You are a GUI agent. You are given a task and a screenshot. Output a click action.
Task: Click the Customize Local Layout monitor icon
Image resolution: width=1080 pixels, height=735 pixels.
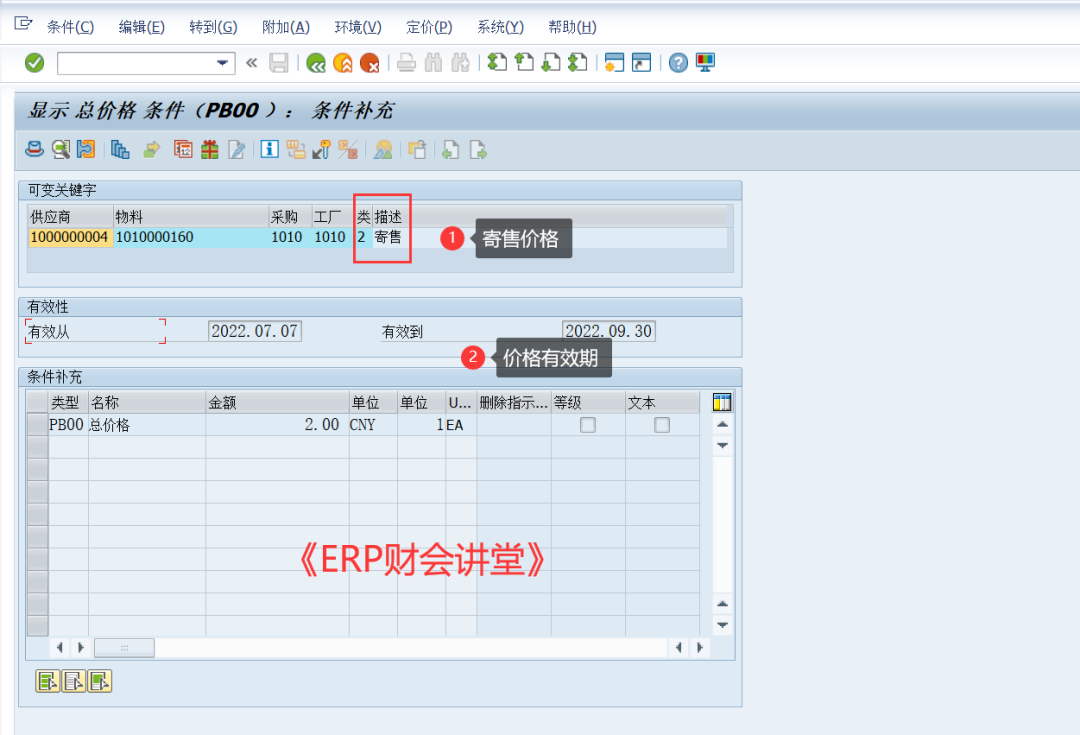706,63
